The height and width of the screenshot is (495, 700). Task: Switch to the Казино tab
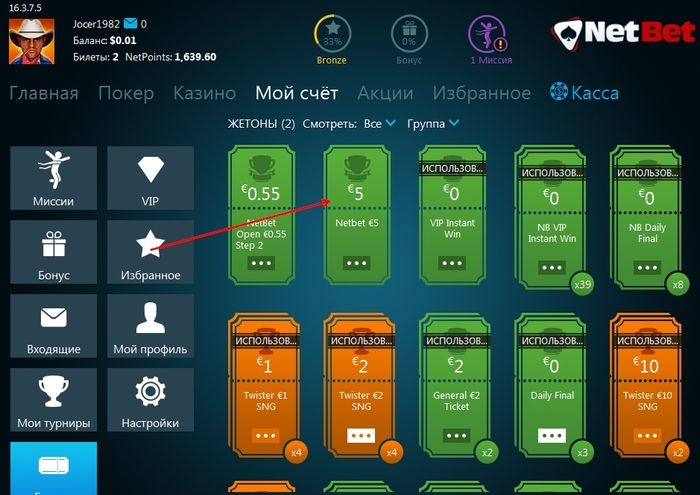pyautogui.click(x=204, y=93)
